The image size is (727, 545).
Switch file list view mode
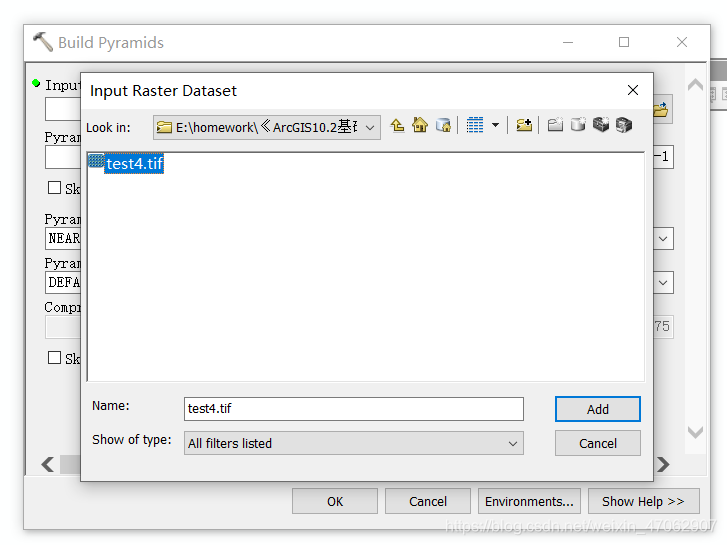[475, 125]
